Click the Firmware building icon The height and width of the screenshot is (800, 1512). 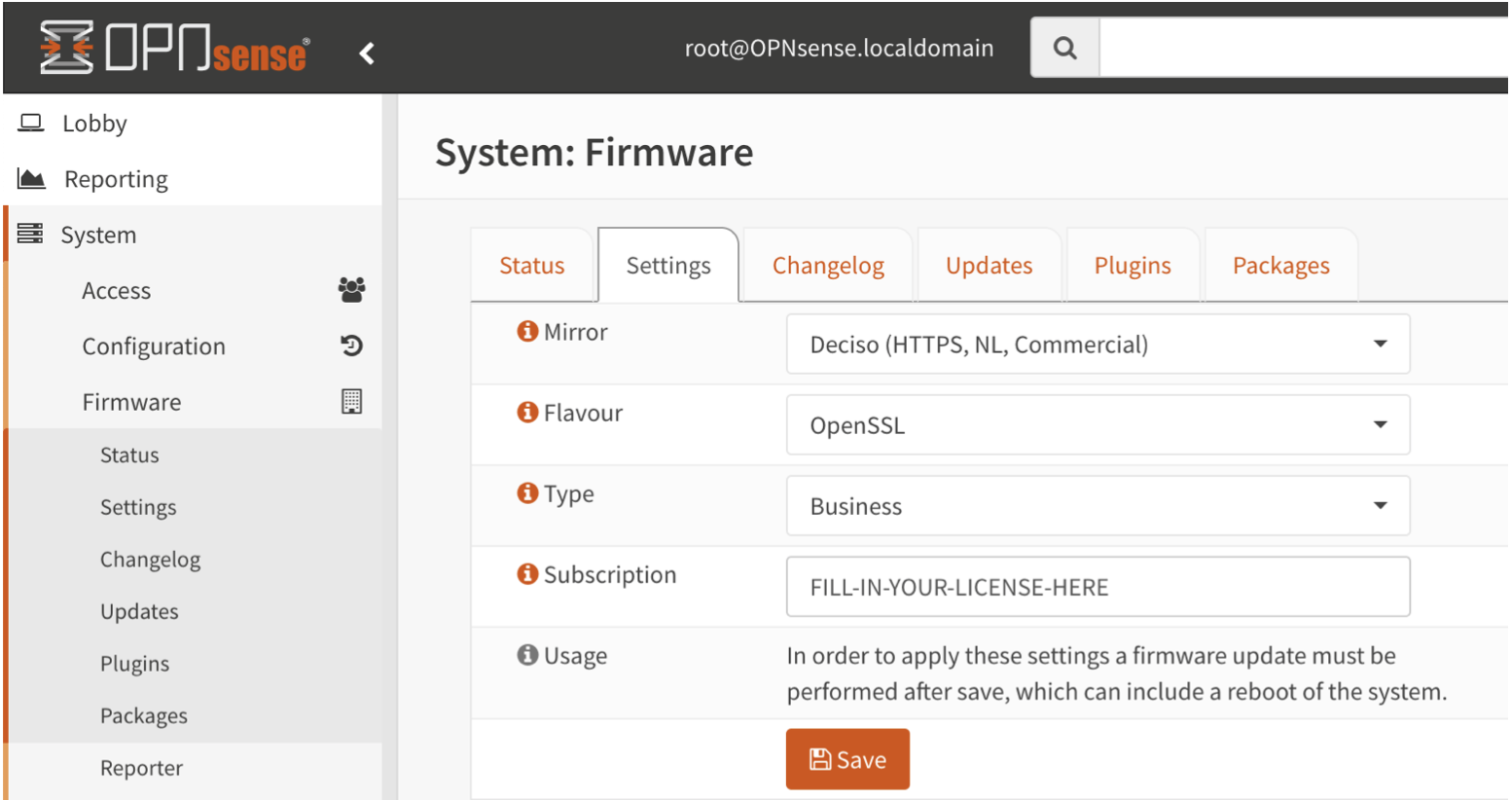(351, 401)
